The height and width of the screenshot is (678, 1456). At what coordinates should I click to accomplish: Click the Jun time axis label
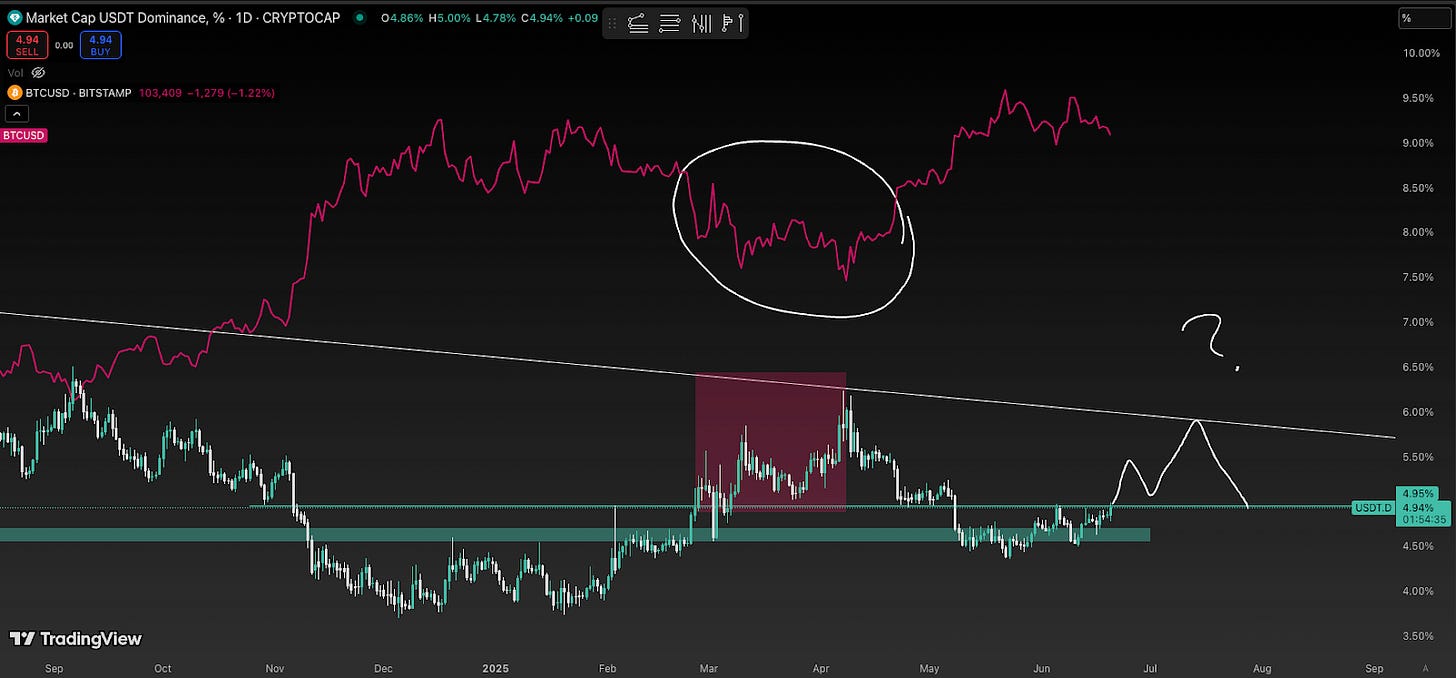[1041, 667]
